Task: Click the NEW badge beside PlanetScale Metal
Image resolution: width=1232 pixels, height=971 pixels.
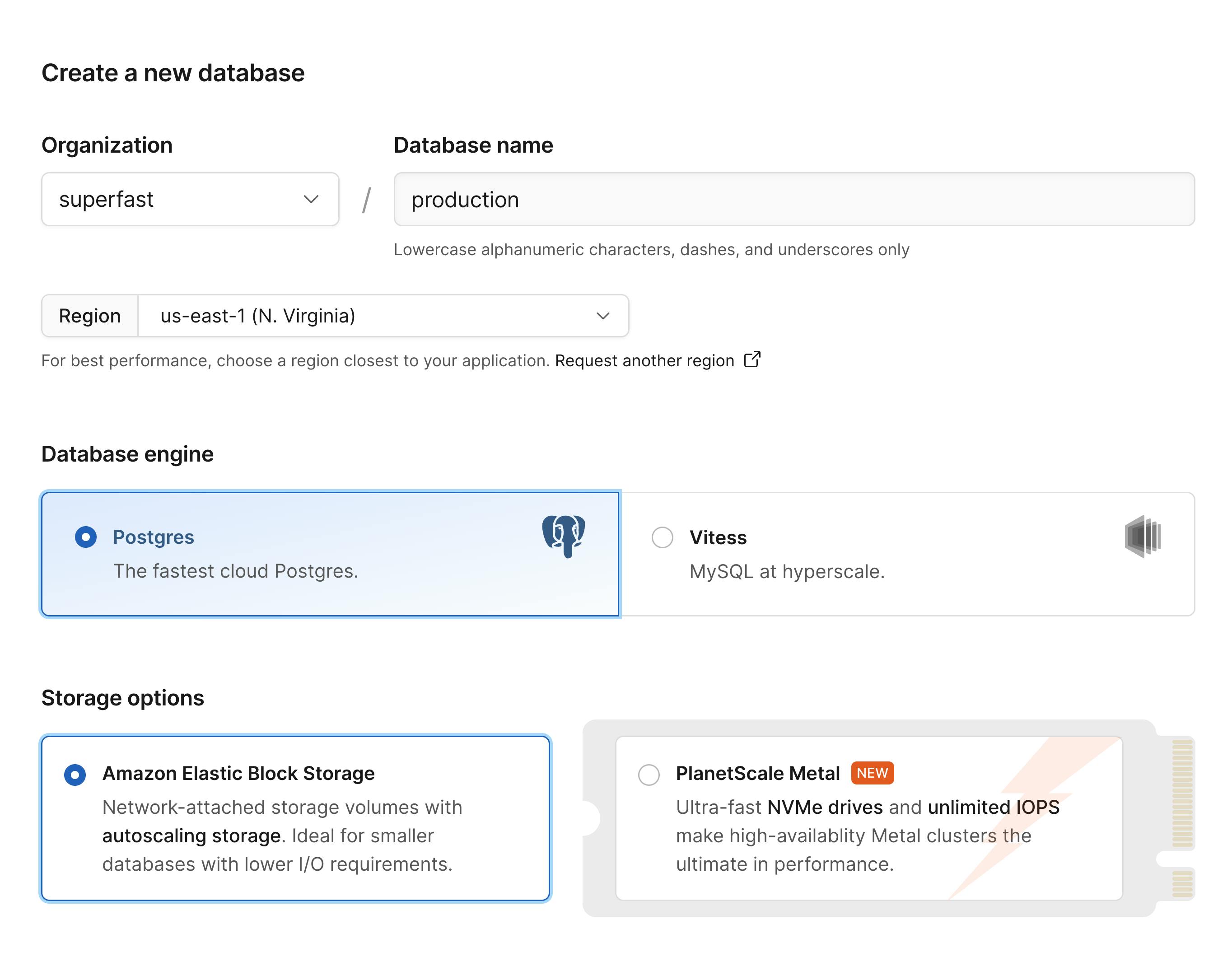Action: (x=872, y=773)
